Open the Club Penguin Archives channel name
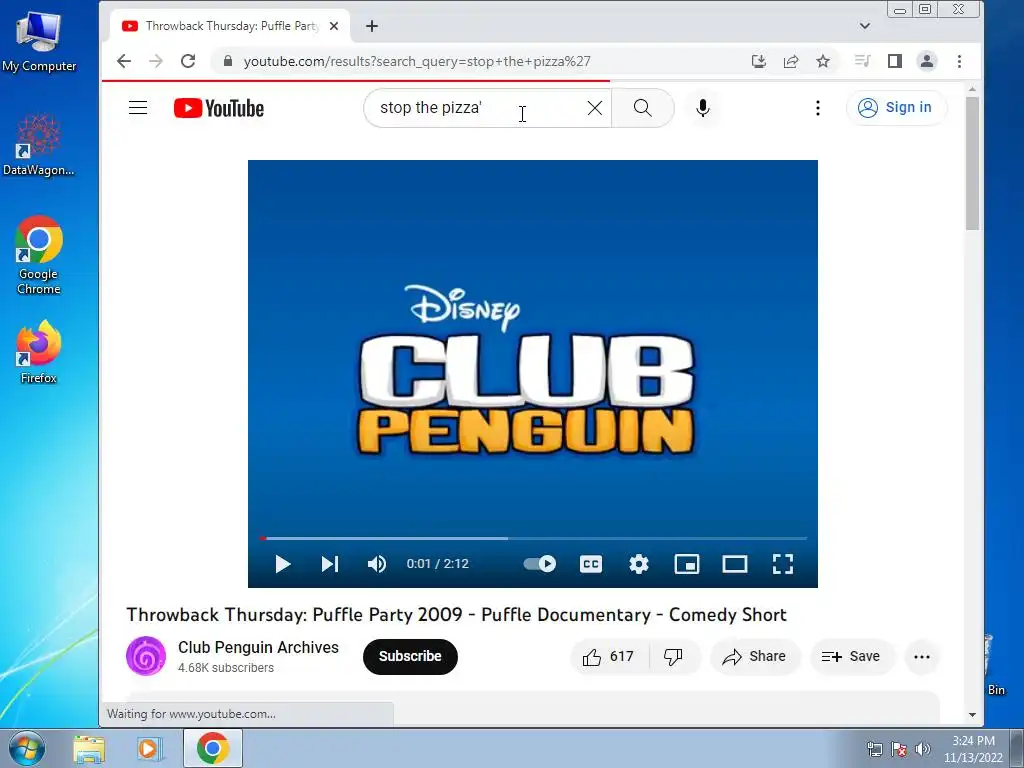 [x=258, y=647]
